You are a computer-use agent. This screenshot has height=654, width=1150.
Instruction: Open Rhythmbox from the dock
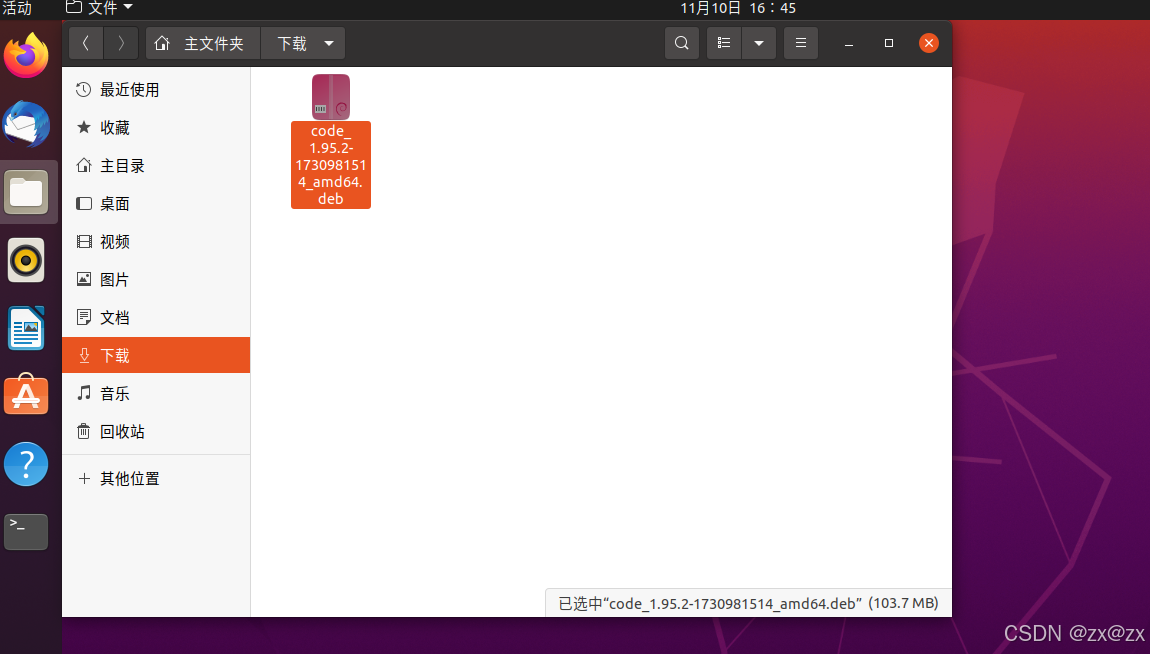(26, 260)
